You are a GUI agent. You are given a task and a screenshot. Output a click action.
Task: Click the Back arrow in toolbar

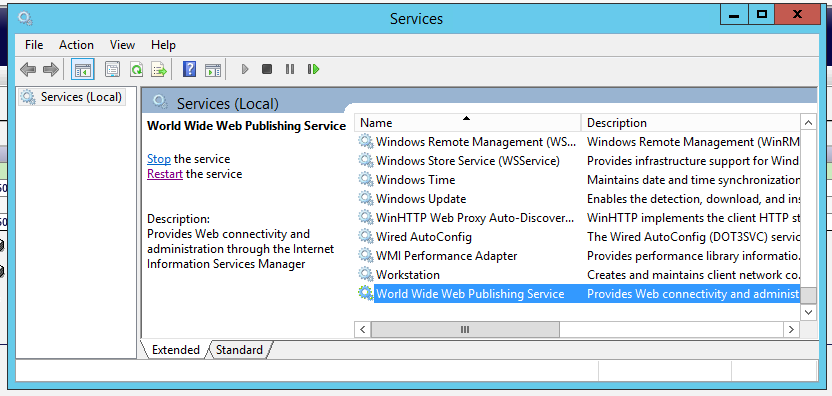(28, 69)
